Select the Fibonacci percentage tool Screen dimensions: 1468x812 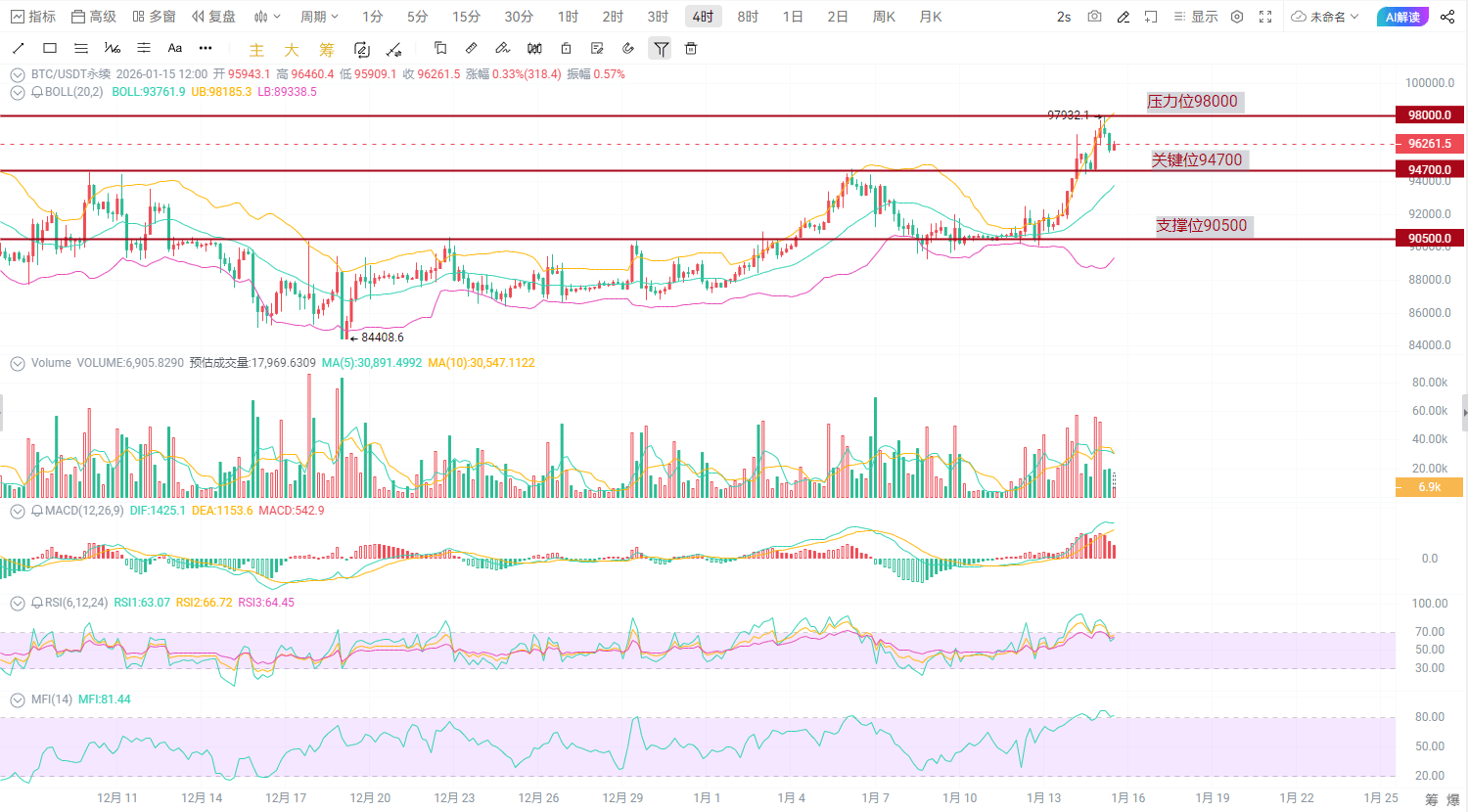pos(113,48)
